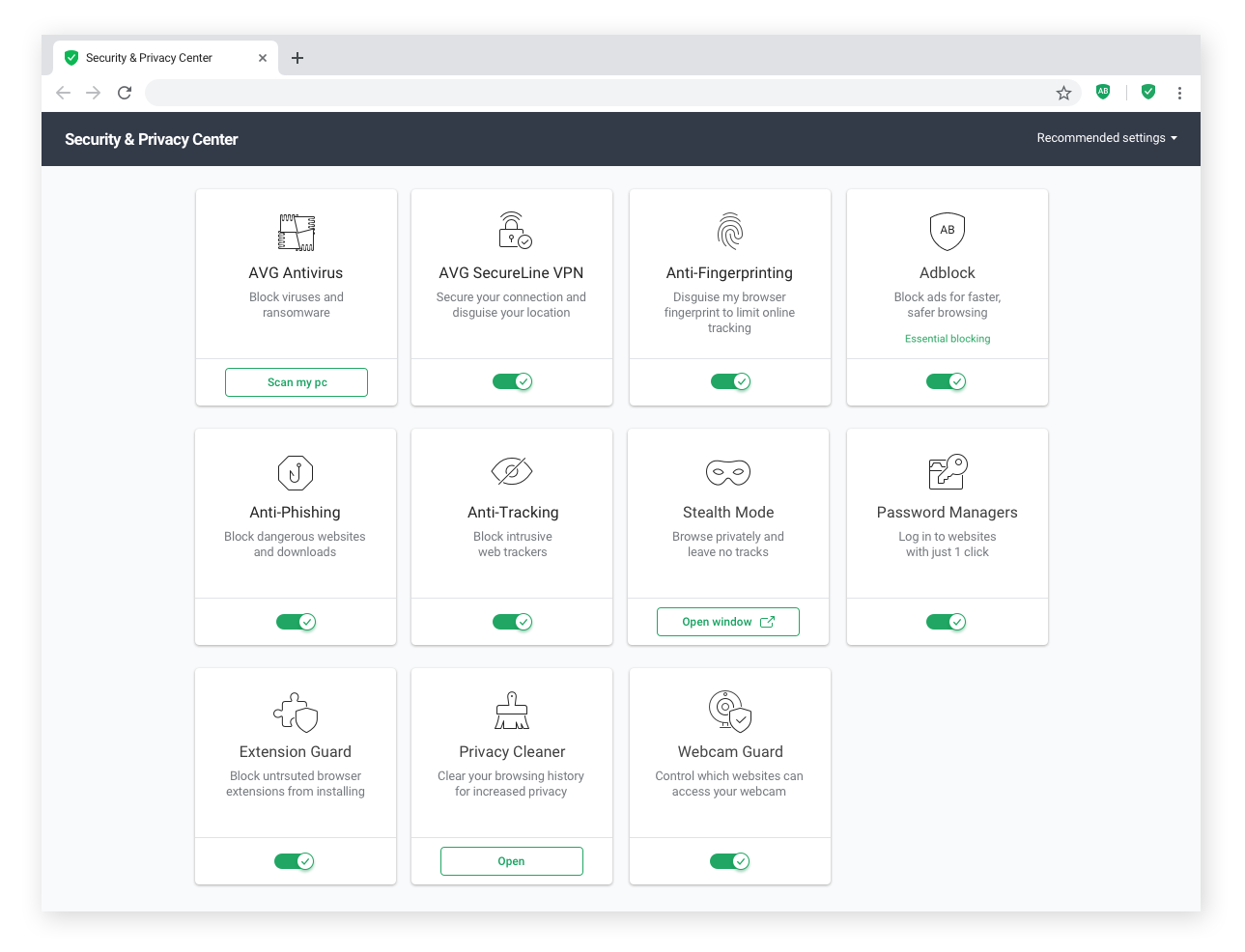Click the Privacy Cleaner brush icon

point(512,711)
